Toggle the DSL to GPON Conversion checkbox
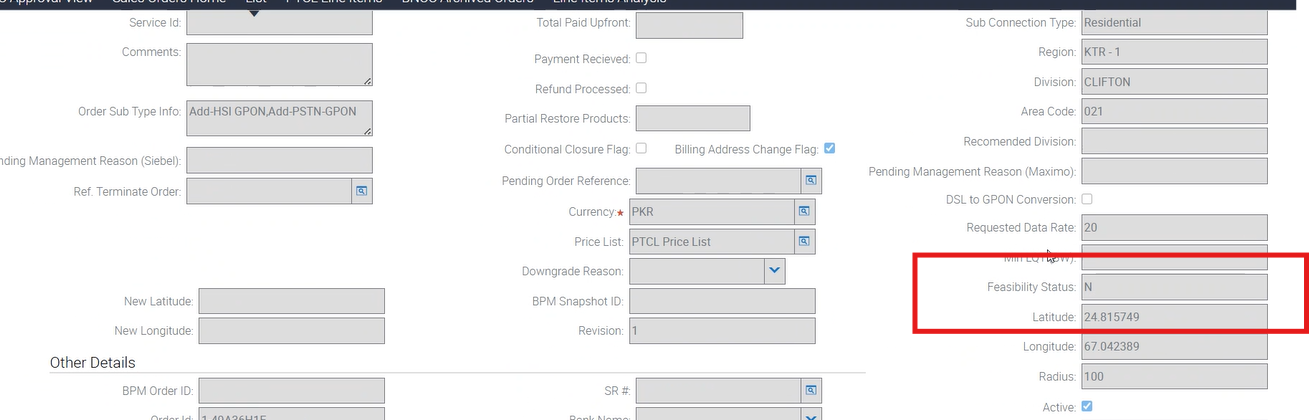Screen dimensions: 1309x420 point(1087,199)
